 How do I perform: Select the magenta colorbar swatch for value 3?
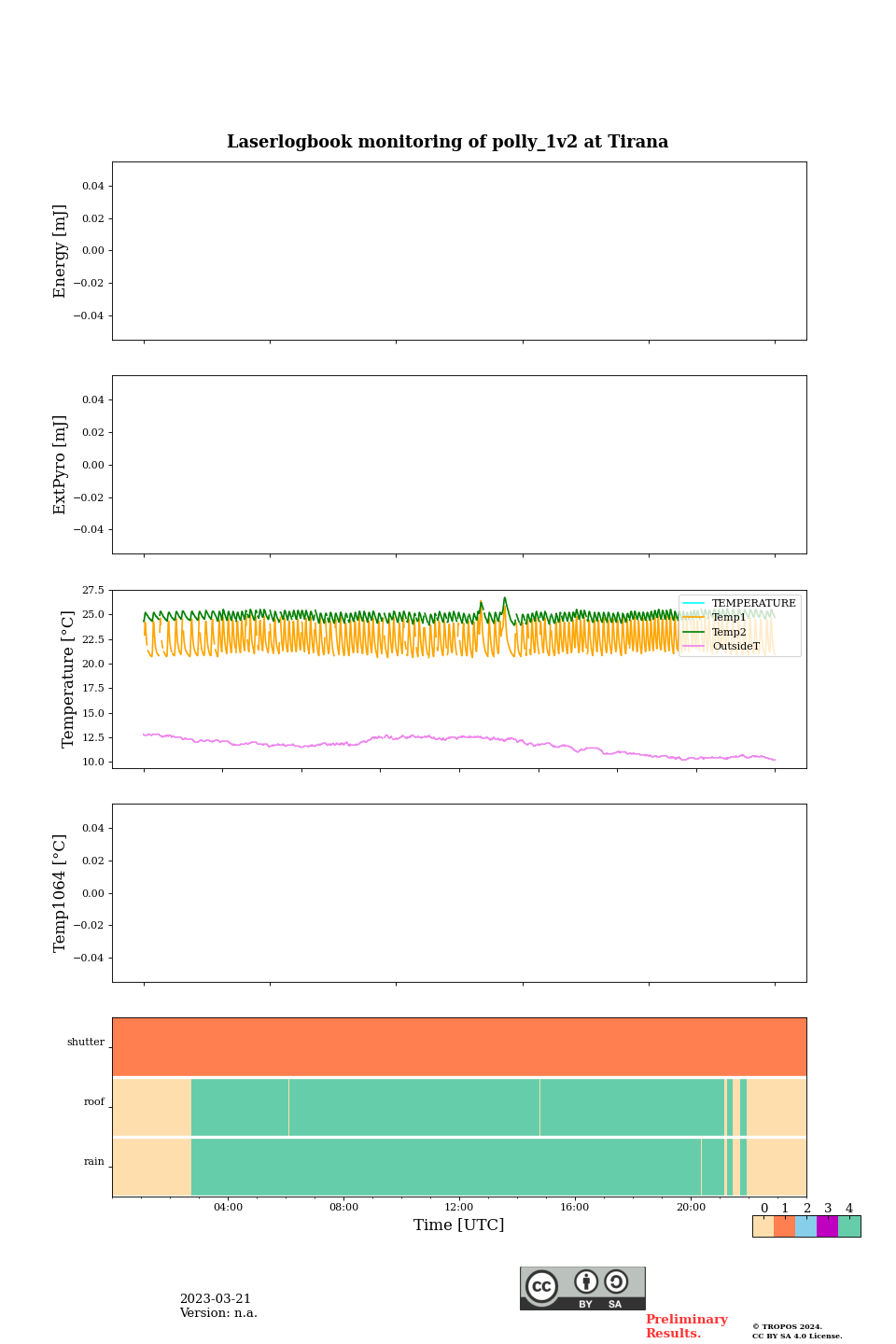[827, 1226]
